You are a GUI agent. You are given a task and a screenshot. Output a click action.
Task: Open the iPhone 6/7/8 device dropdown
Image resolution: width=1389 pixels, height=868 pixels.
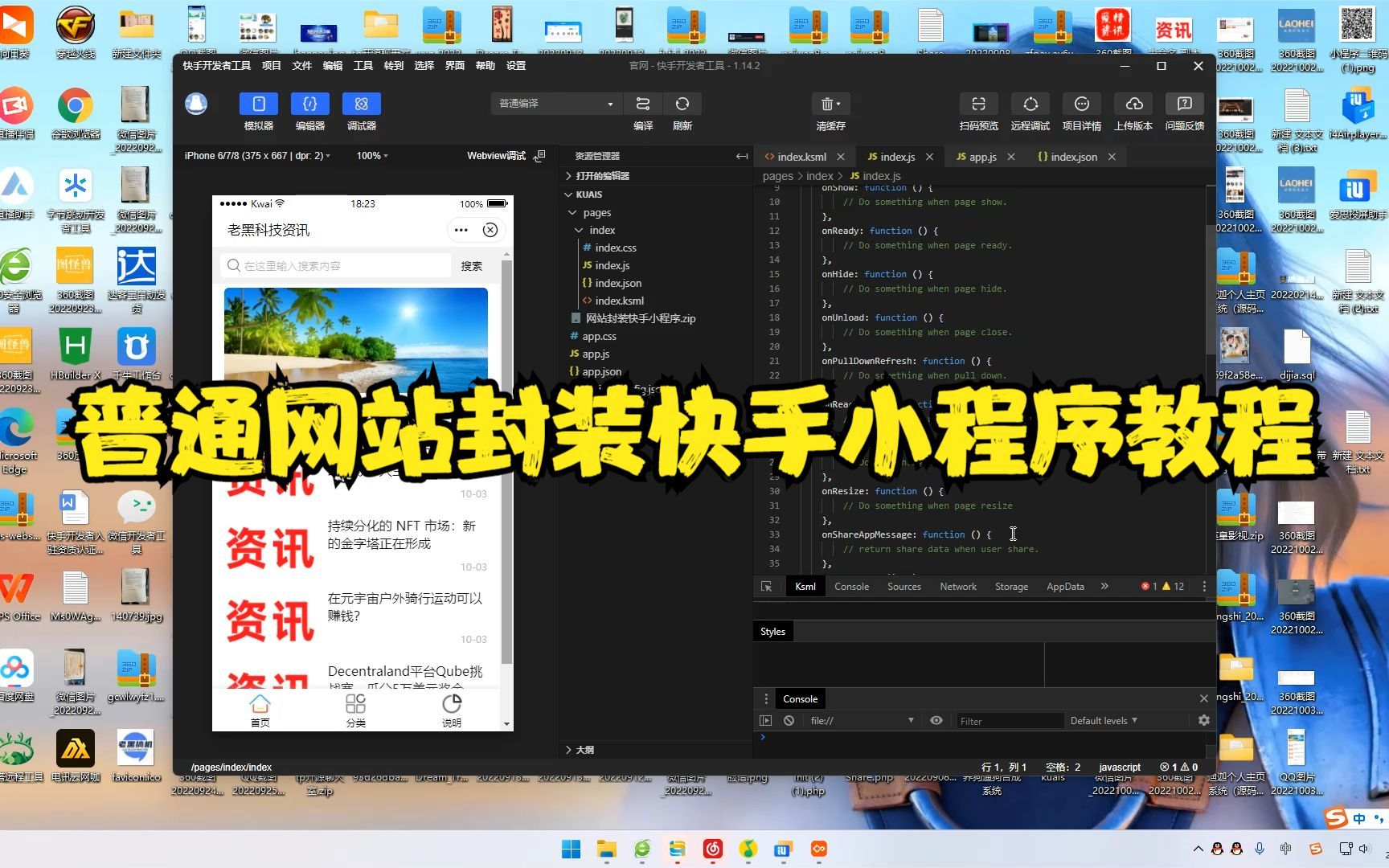257,156
